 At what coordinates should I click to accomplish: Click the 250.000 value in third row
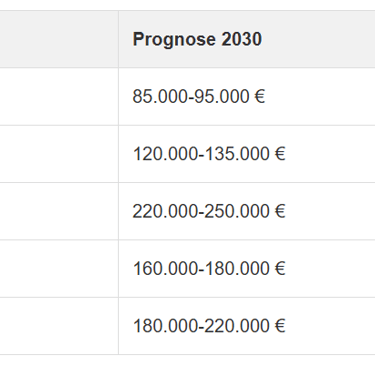tap(237, 211)
